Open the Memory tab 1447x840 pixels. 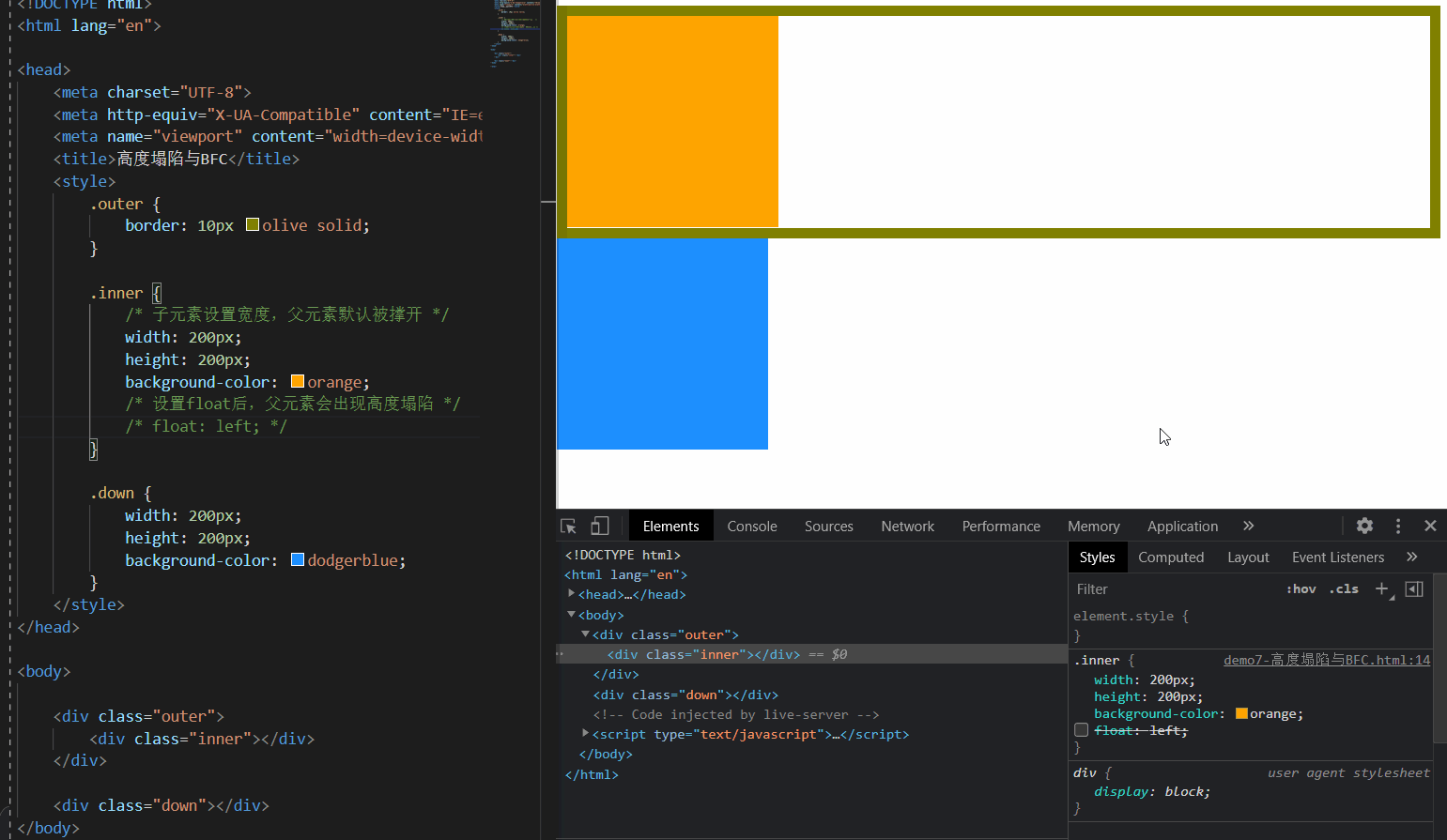pos(1094,526)
